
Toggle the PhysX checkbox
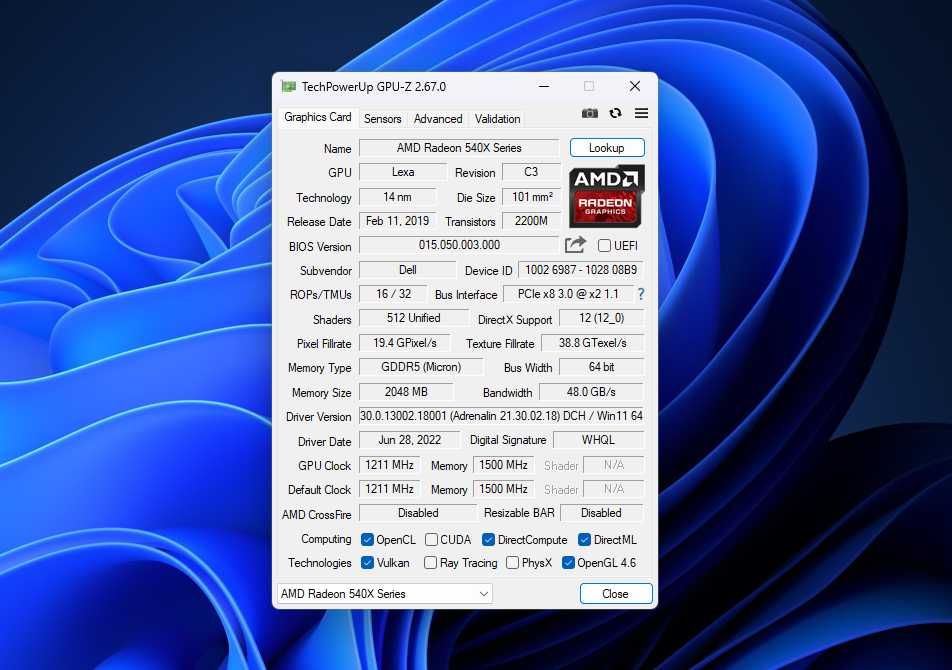pyautogui.click(x=512, y=563)
